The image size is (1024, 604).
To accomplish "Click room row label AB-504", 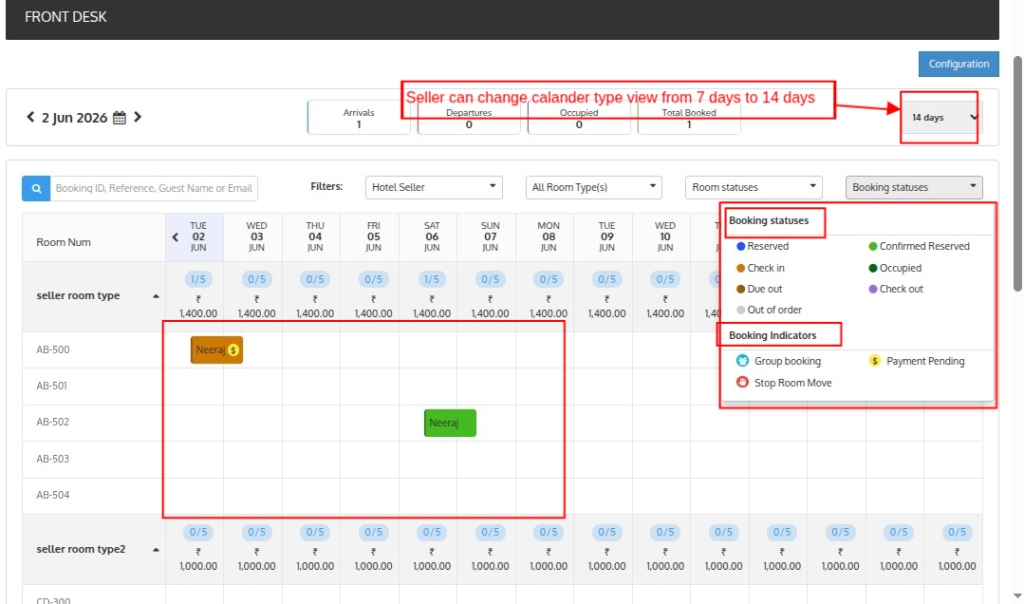I will (53, 495).
